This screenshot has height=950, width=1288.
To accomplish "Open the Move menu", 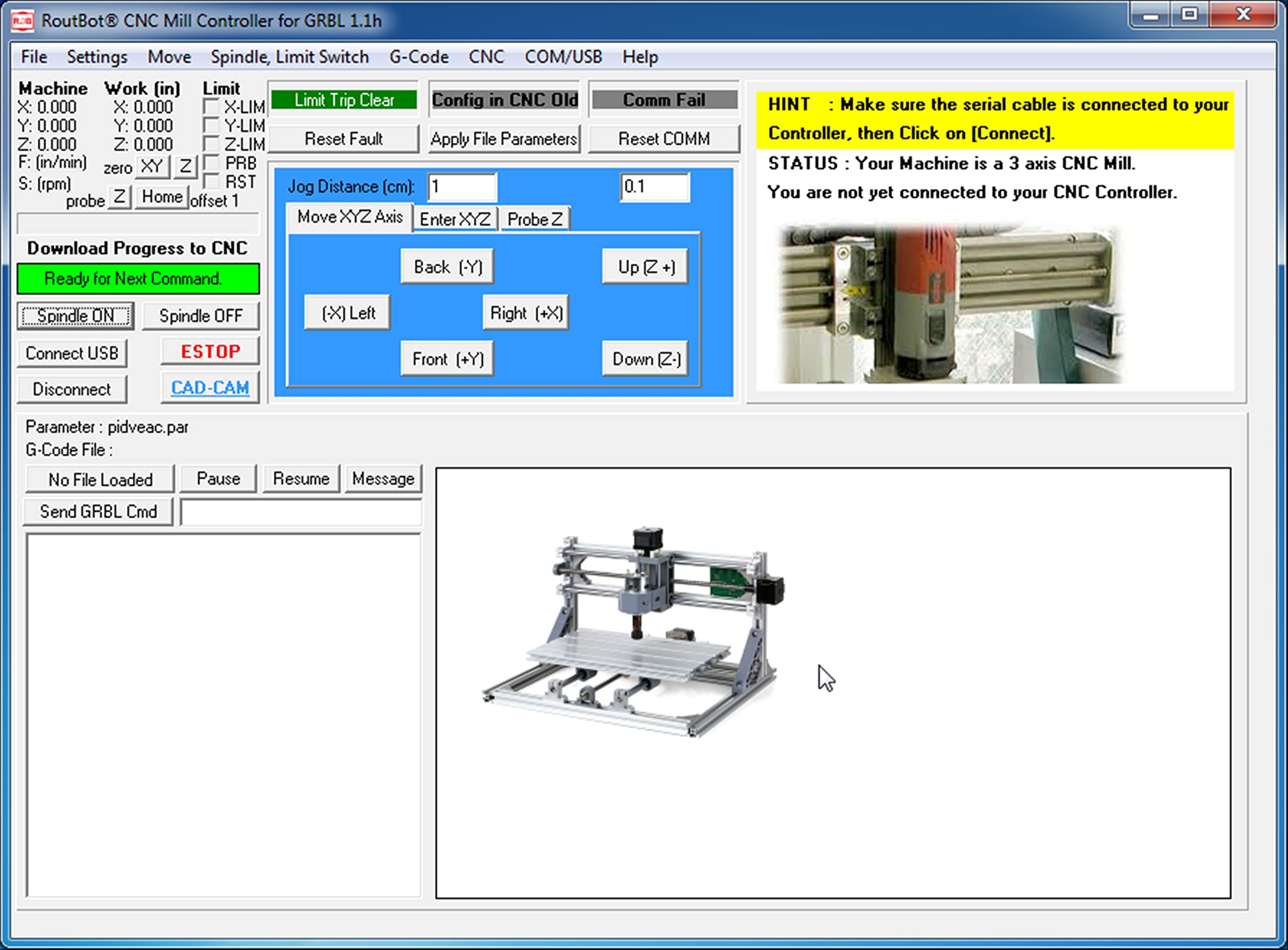I will (x=169, y=57).
